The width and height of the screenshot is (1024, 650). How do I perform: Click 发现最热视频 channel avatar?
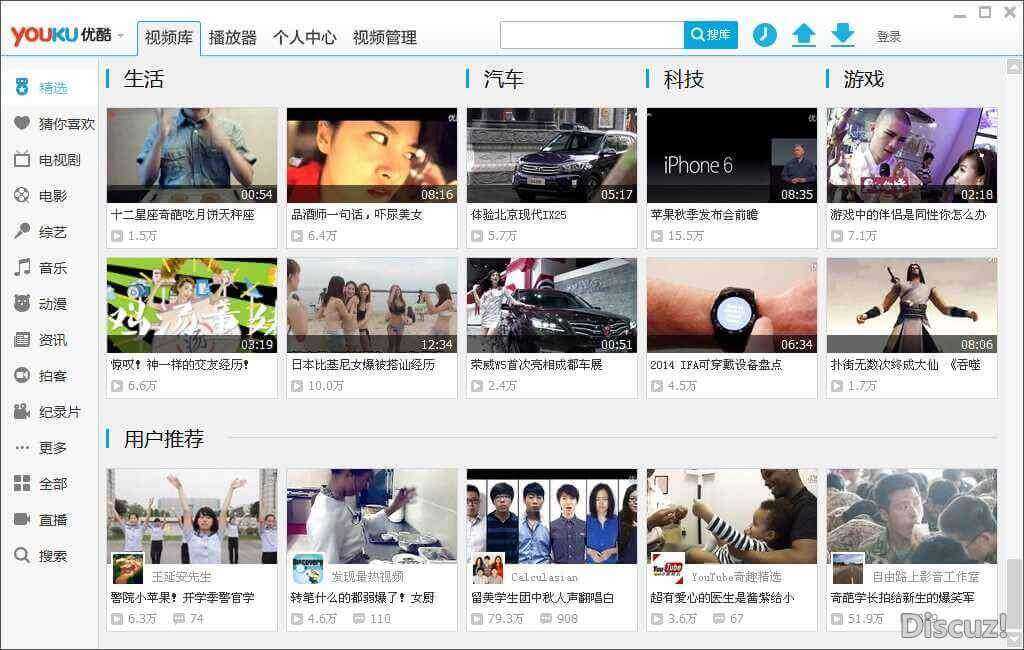point(308,568)
